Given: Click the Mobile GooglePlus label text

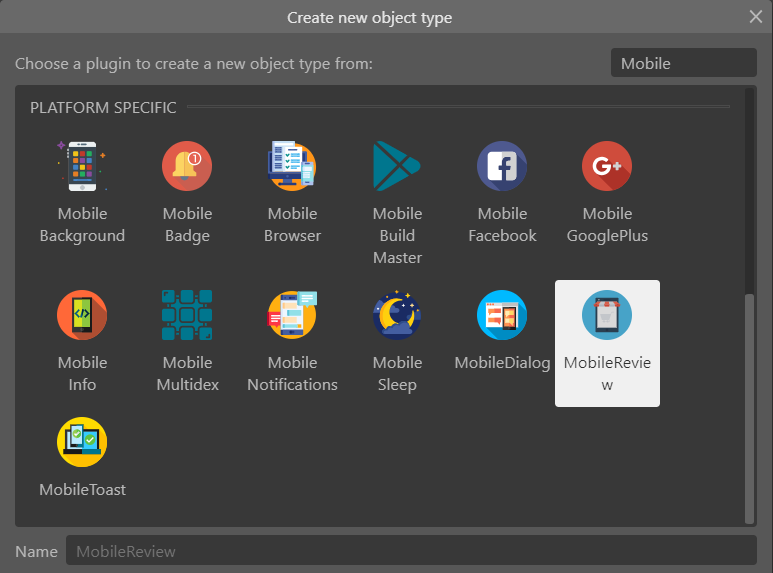Looking at the screenshot, I should click(607, 225).
